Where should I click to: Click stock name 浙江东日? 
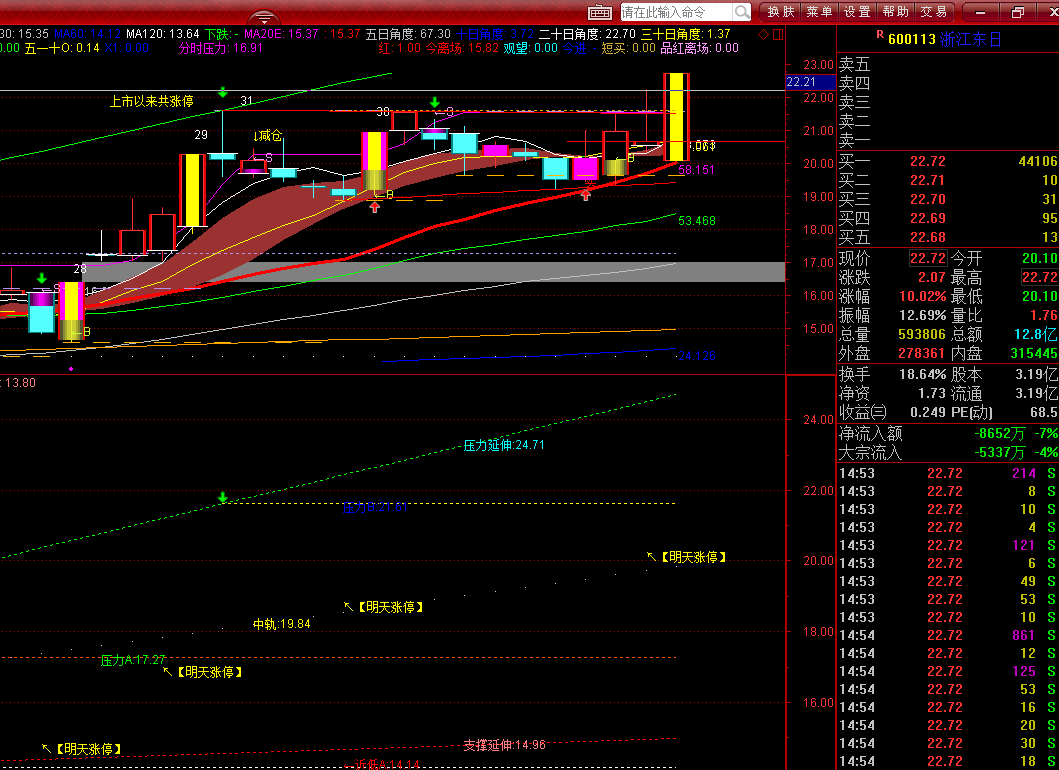971,40
